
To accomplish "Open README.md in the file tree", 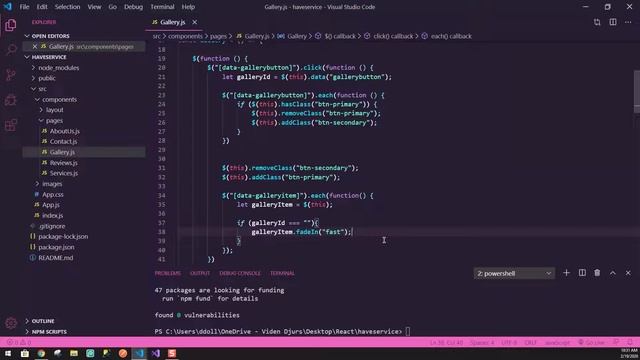I will tap(56, 258).
